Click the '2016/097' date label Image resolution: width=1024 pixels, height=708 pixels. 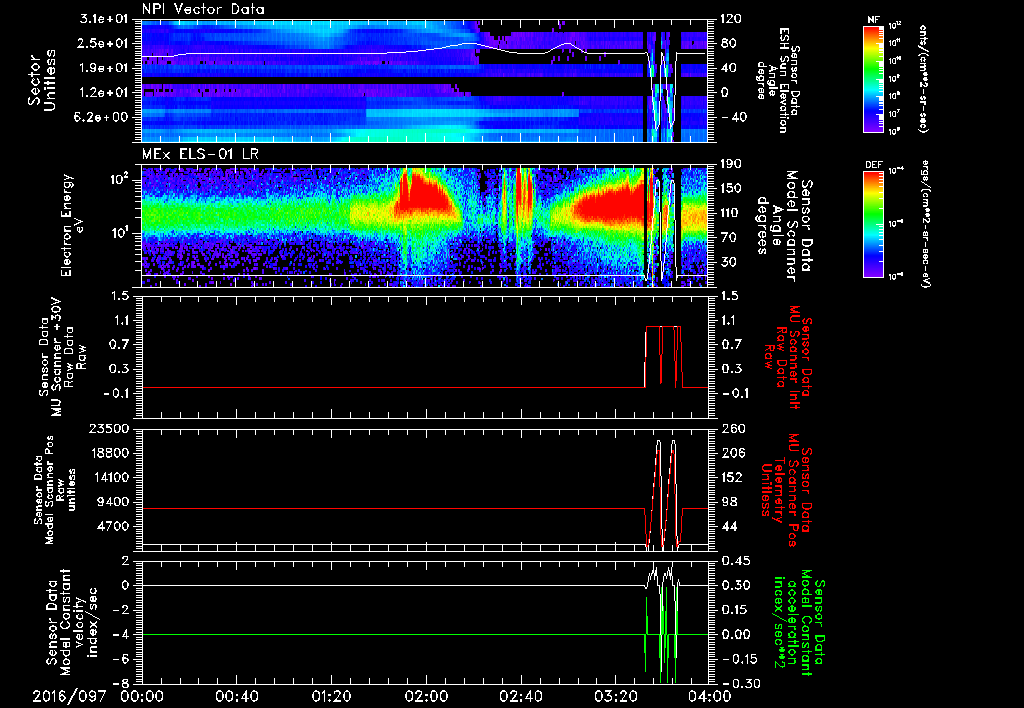69,696
